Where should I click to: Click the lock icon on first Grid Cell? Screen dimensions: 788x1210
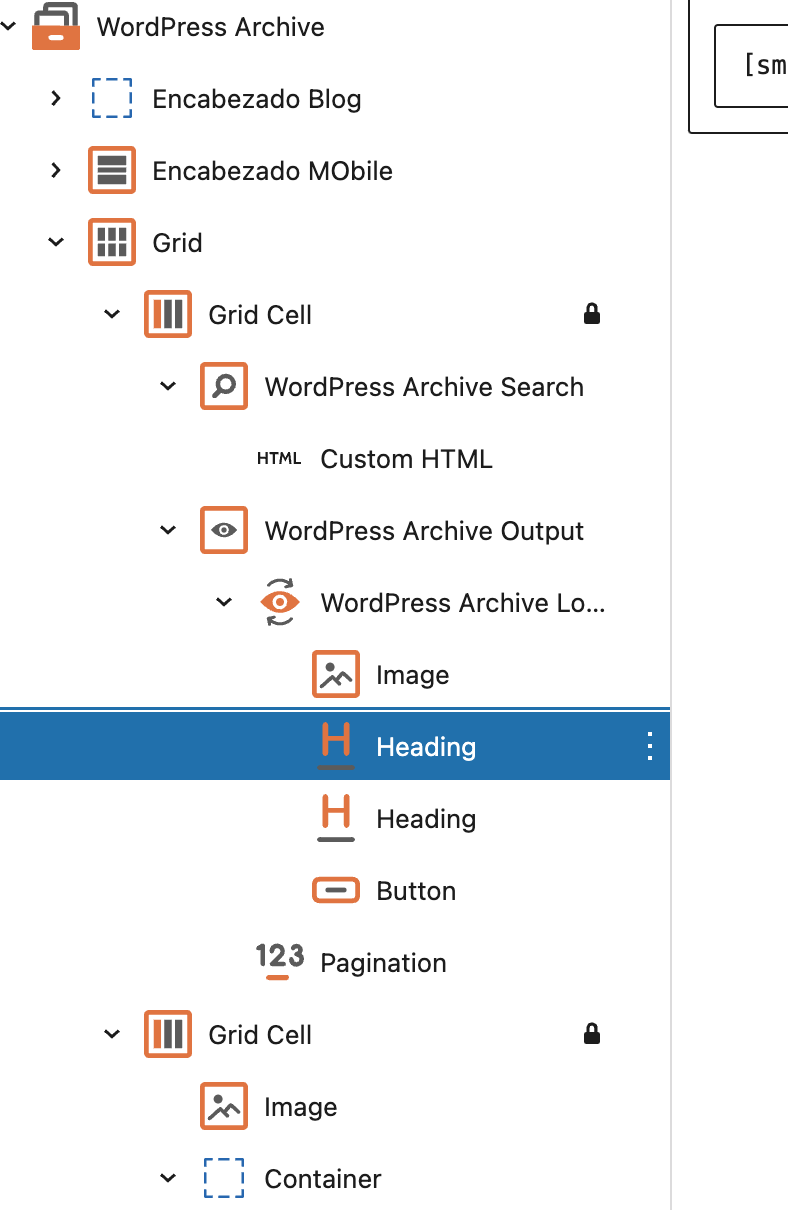point(592,315)
